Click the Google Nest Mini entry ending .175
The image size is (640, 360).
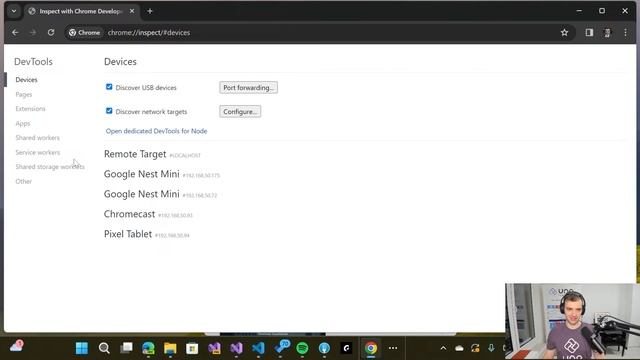(142, 174)
